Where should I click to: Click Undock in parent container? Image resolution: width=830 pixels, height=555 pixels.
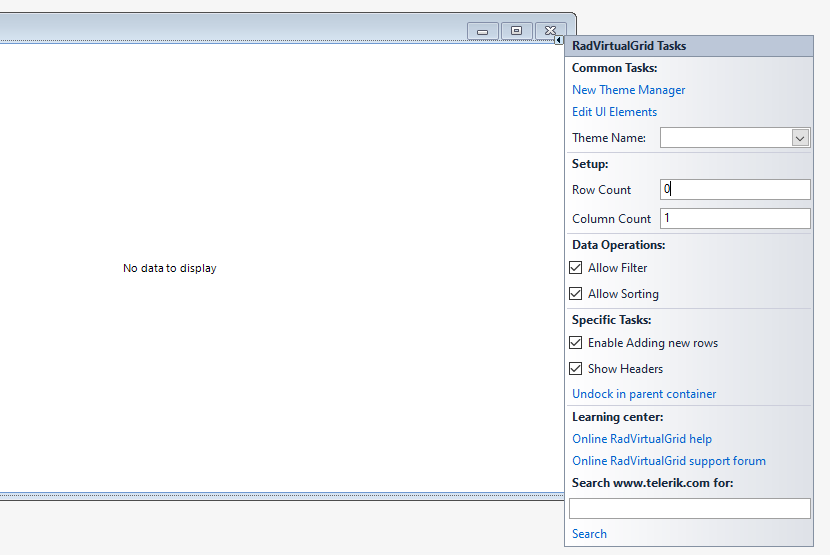(x=644, y=394)
